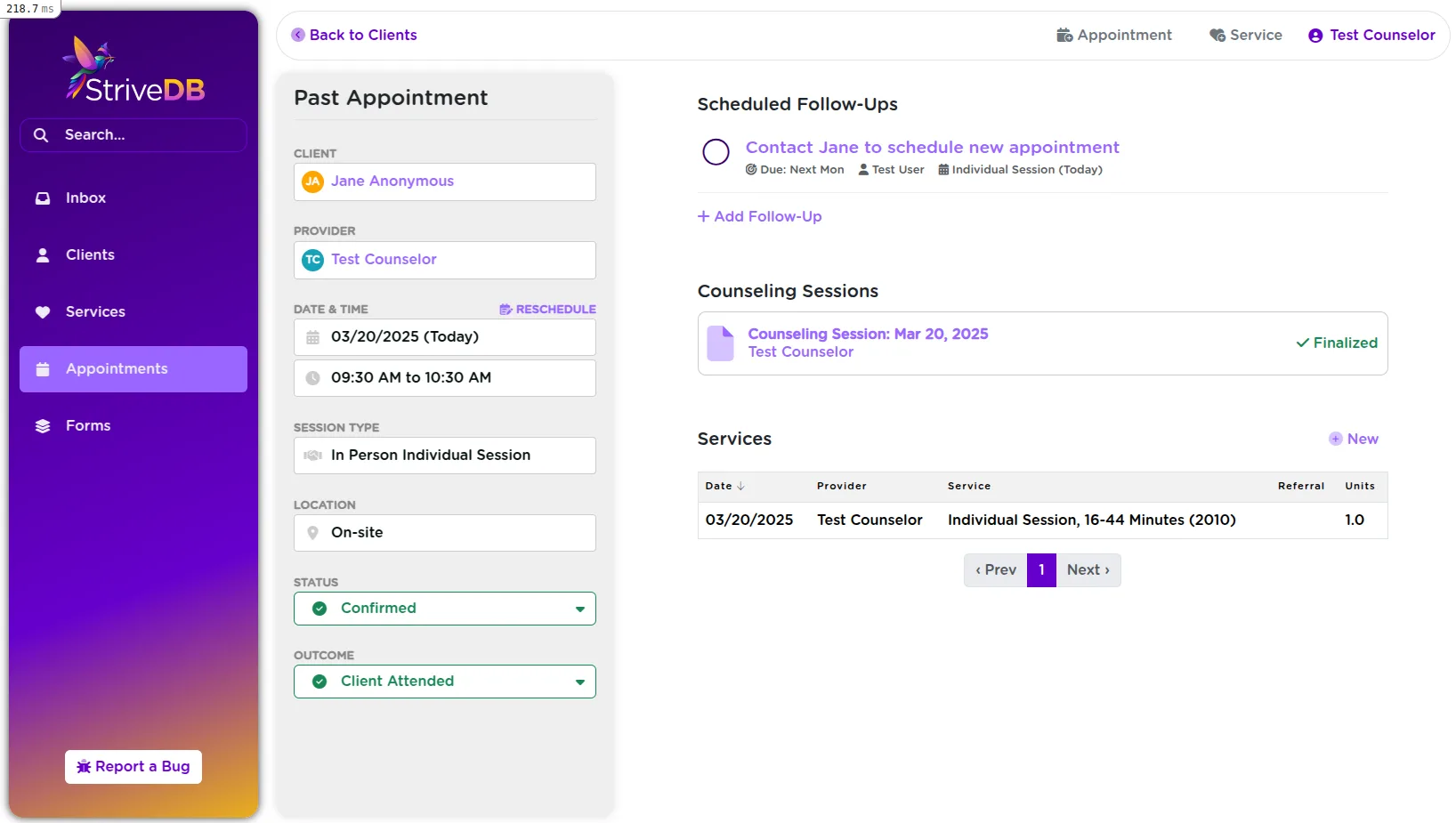Mark the follow-up task circle as complete
The image size is (1456, 823).
pyautogui.click(x=715, y=152)
